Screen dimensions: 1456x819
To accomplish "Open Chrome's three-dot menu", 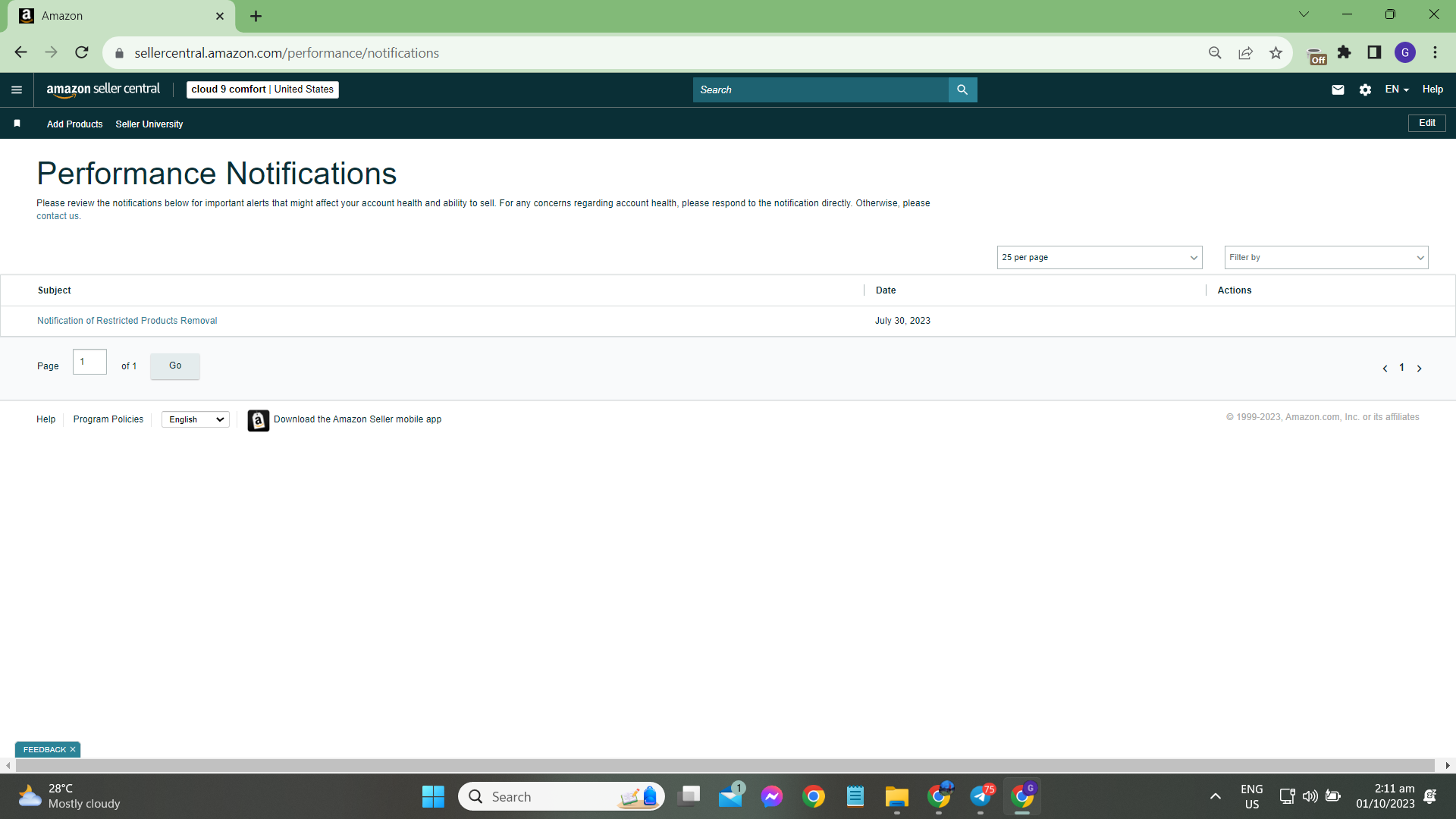I will (1435, 52).
